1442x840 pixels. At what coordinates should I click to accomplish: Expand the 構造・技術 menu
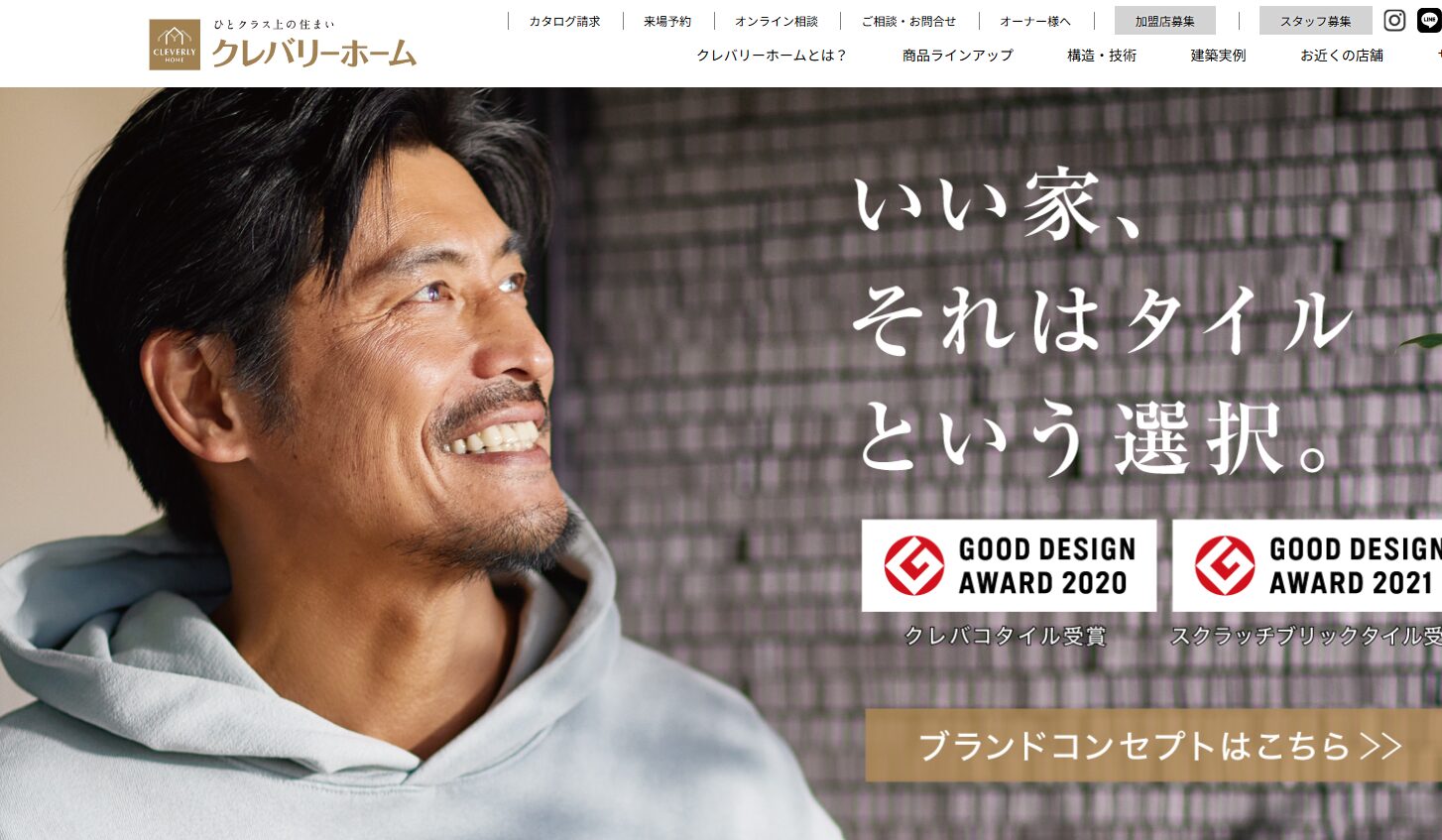pos(1102,56)
